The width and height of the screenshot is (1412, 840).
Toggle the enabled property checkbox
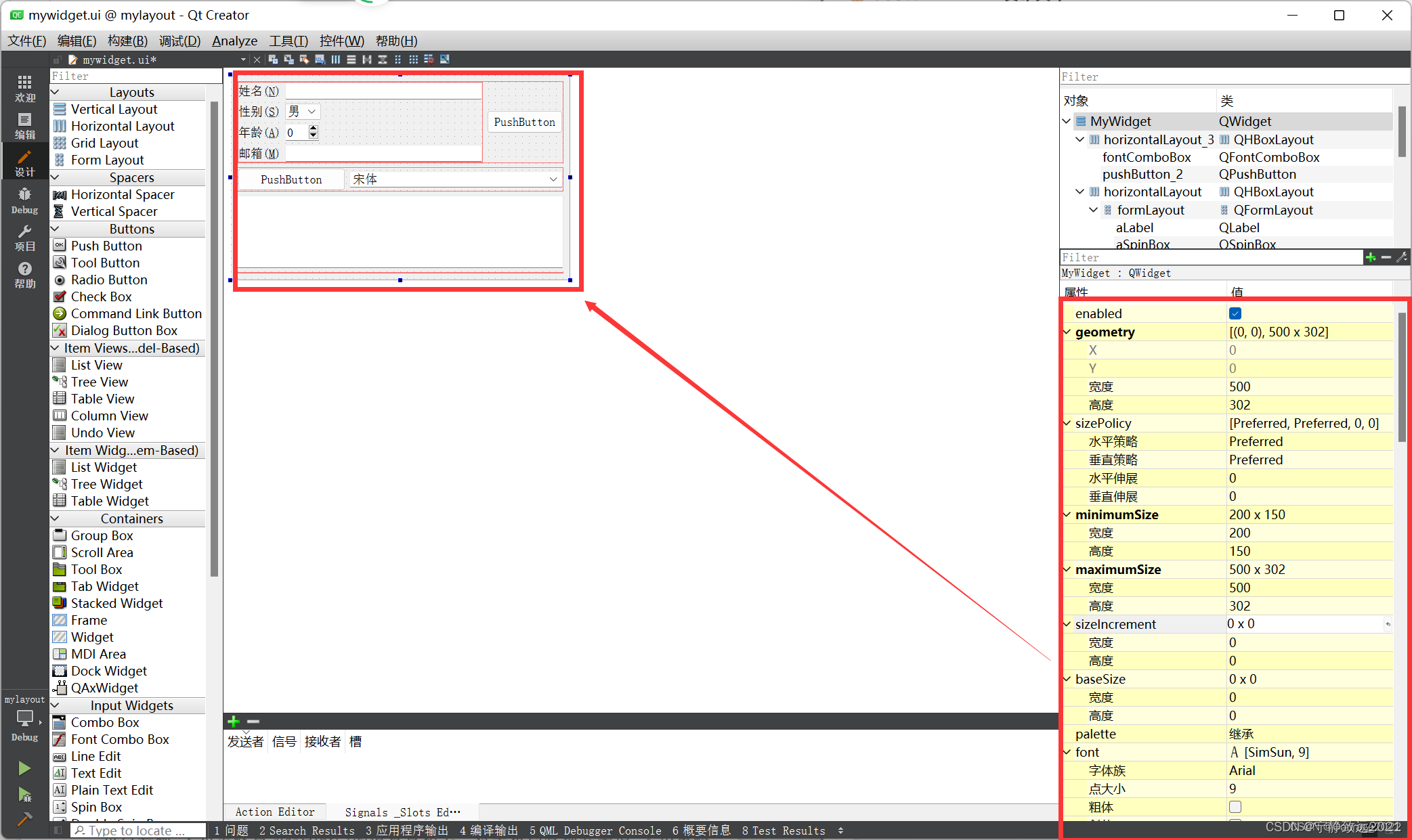tap(1235, 313)
